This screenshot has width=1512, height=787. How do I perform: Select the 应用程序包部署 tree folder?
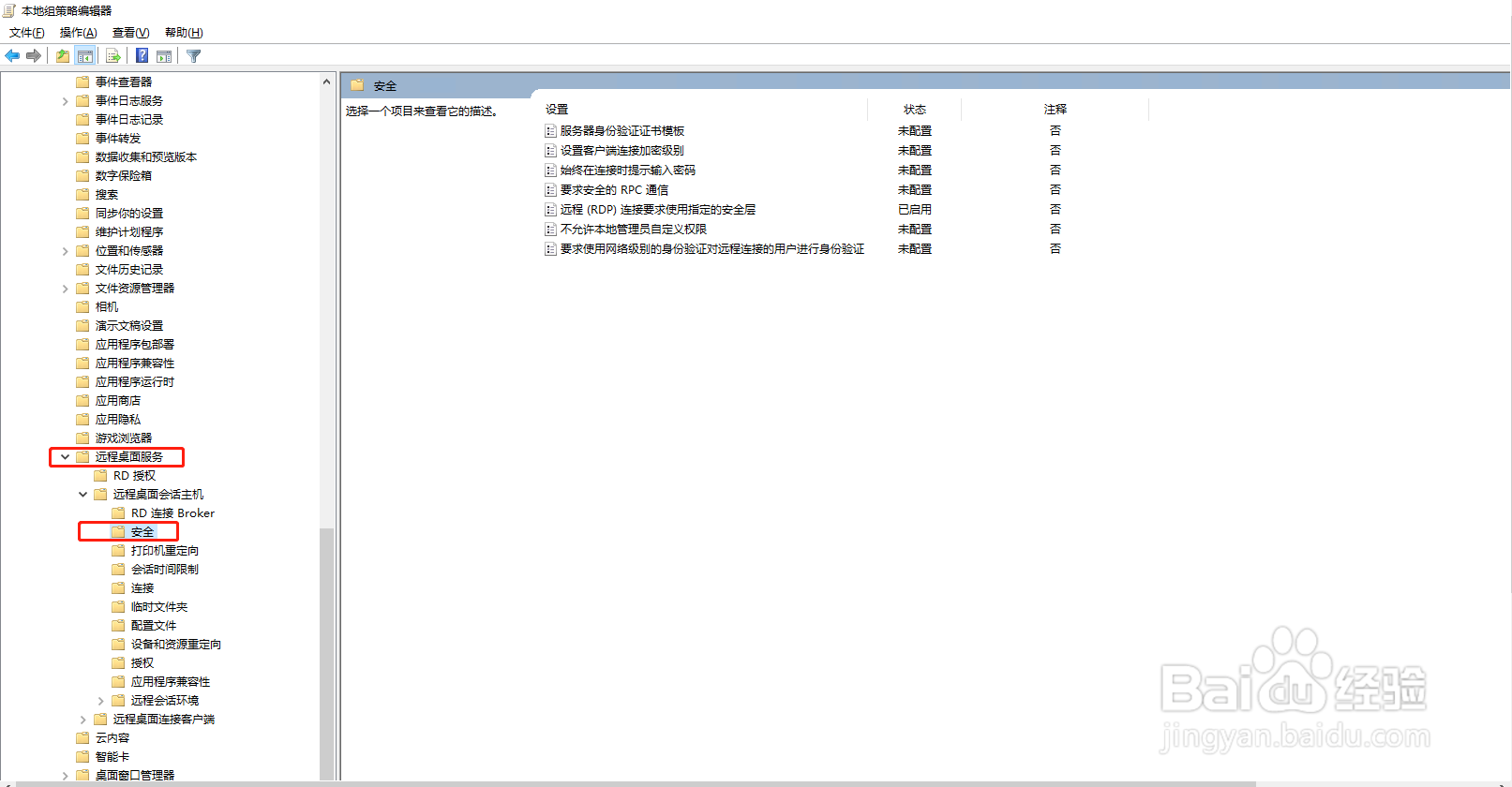(135, 345)
